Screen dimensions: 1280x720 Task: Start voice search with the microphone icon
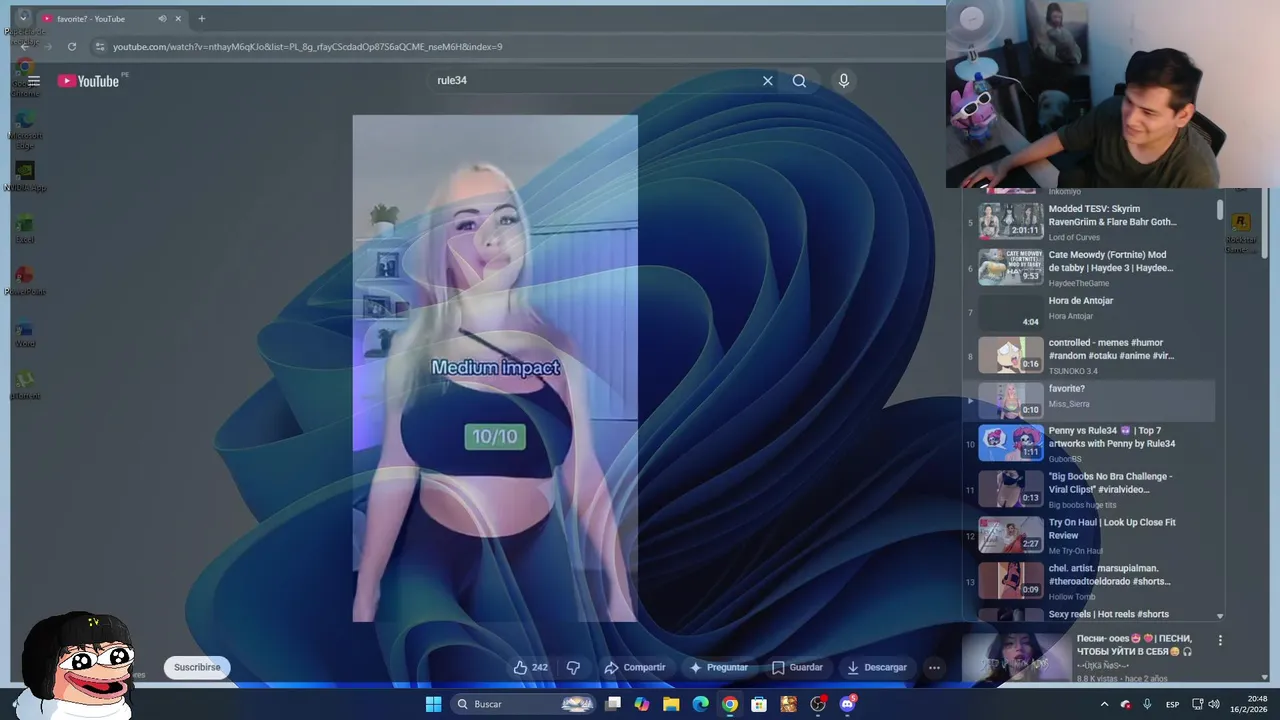[844, 81]
